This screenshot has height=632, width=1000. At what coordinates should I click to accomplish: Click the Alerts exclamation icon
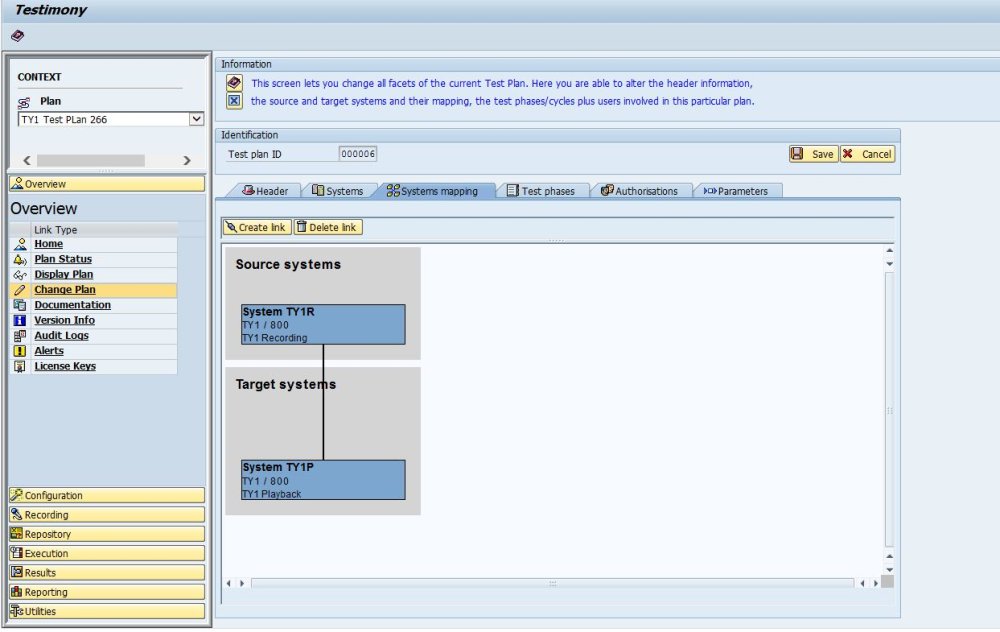pos(20,351)
